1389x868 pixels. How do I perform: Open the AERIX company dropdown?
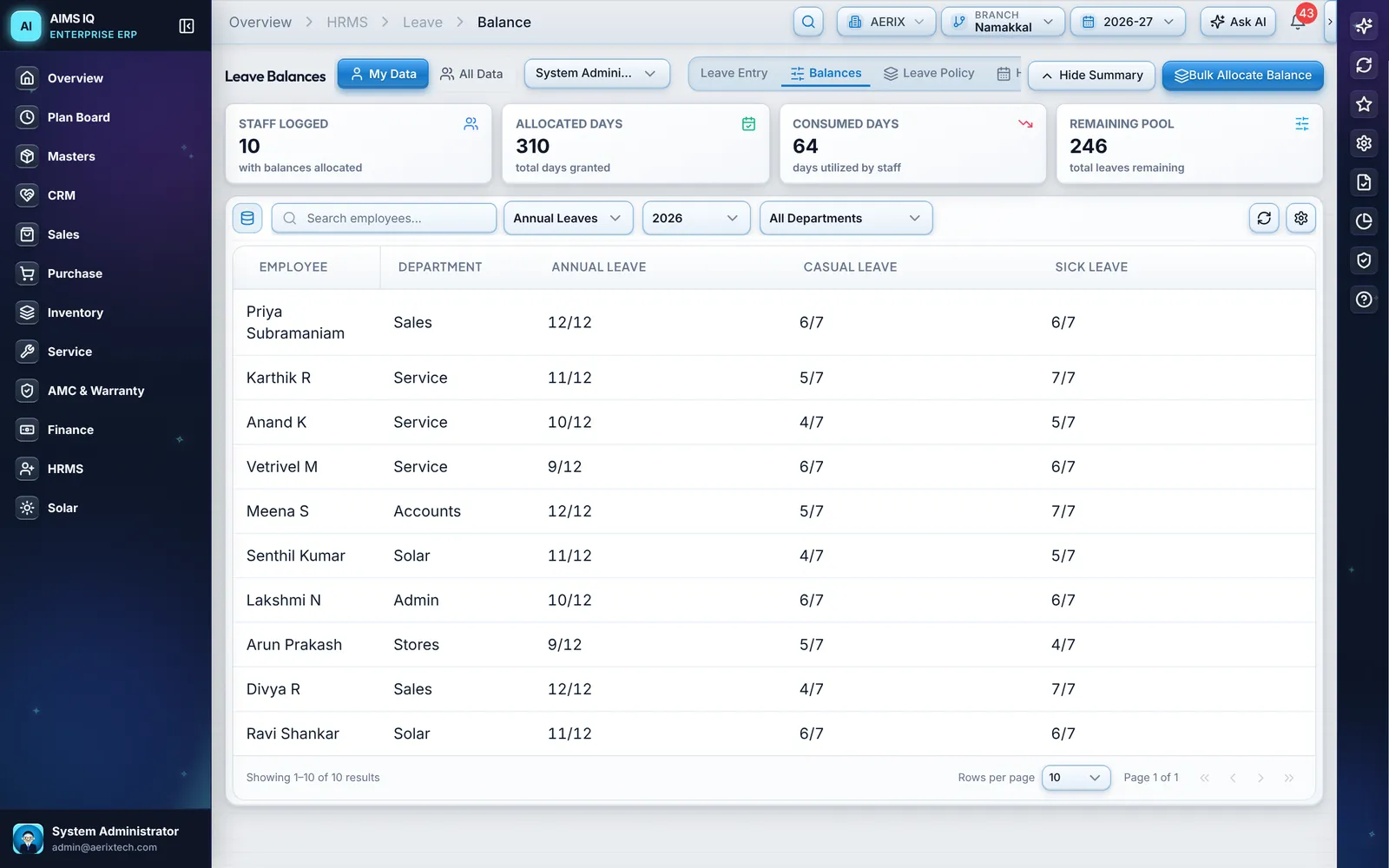pos(886,22)
